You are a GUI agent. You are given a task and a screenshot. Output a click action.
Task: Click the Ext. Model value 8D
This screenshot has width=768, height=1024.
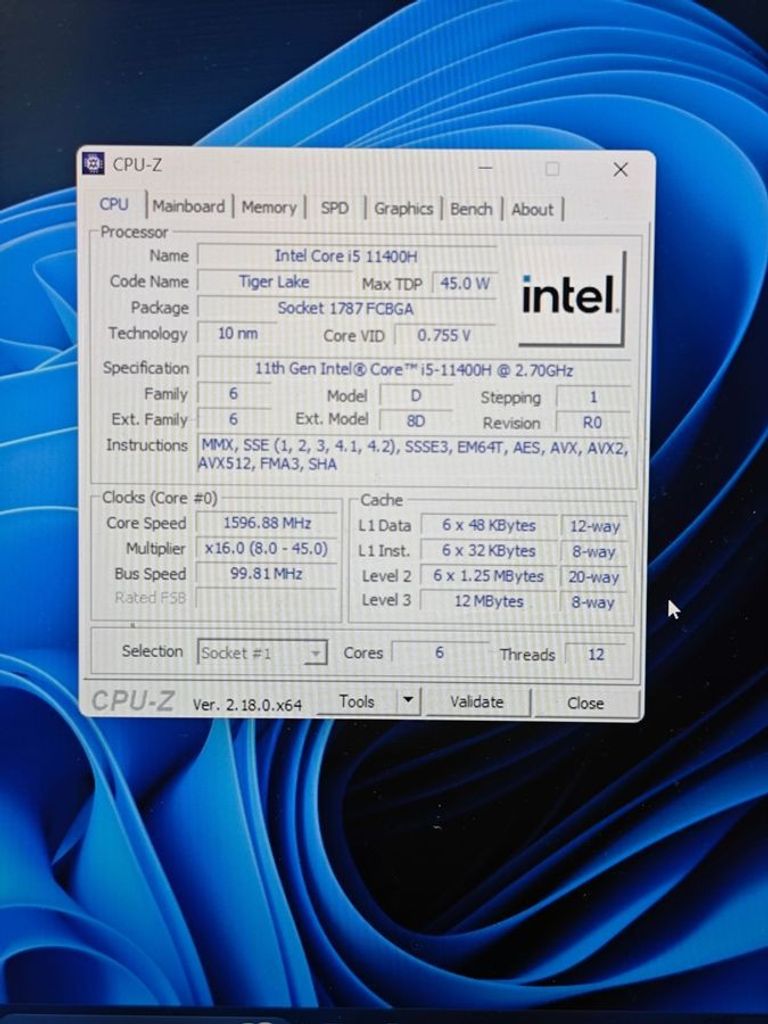point(416,421)
